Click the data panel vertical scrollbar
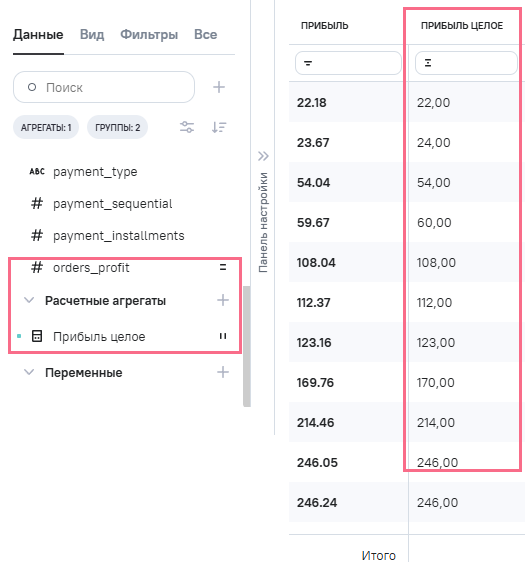Viewport: 525px width, 562px height. pyautogui.click(x=247, y=346)
